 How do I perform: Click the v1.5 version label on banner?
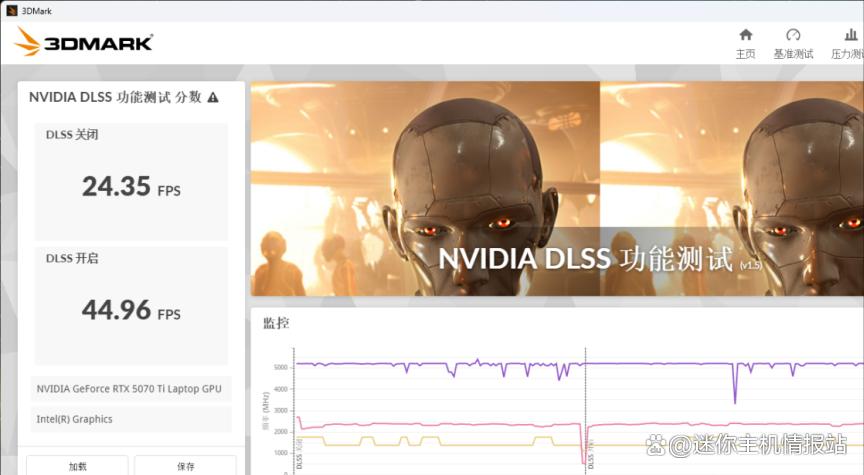tap(750, 265)
